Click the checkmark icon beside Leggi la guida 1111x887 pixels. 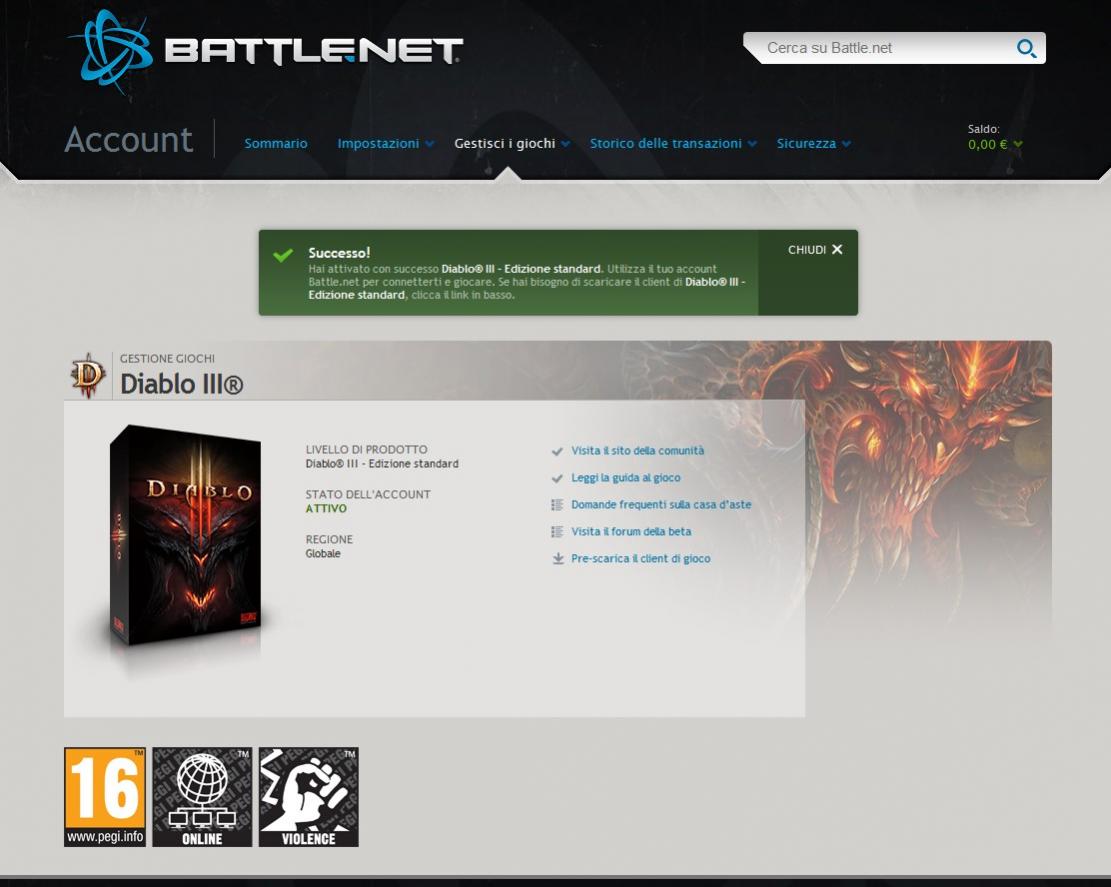pyautogui.click(x=557, y=478)
